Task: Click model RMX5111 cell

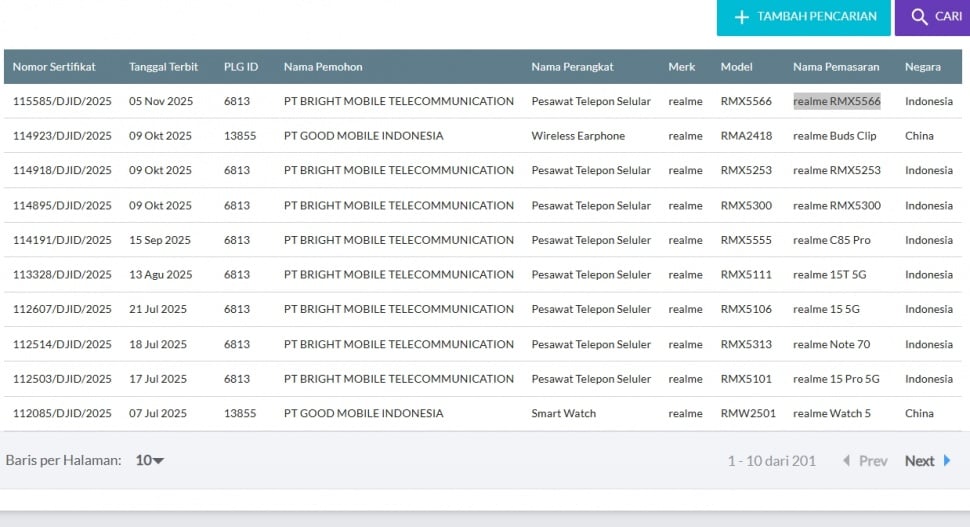Action: click(x=746, y=275)
